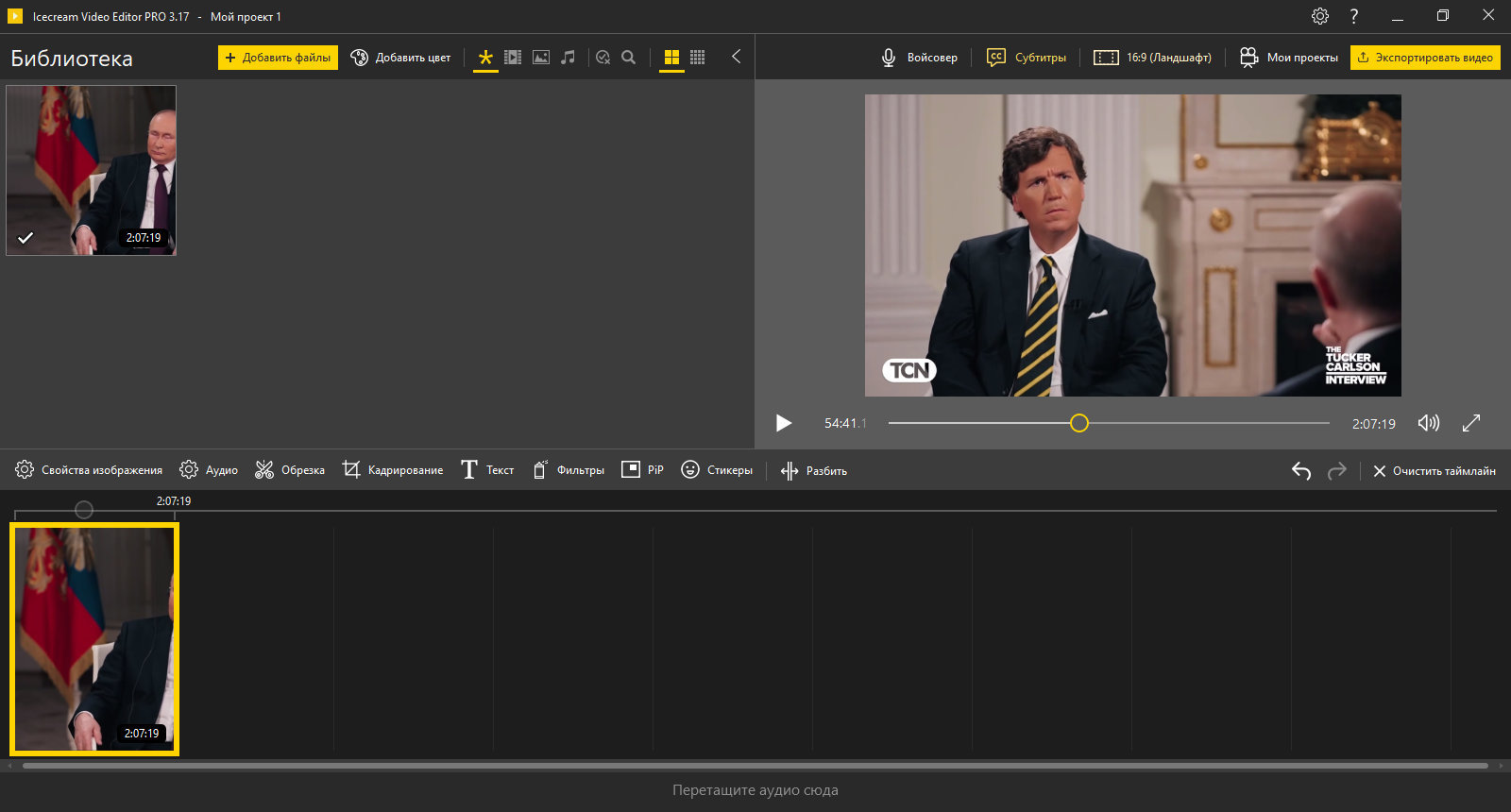
Task: Click the Split (Разбить) tool
Action: [x=813, y=470]
